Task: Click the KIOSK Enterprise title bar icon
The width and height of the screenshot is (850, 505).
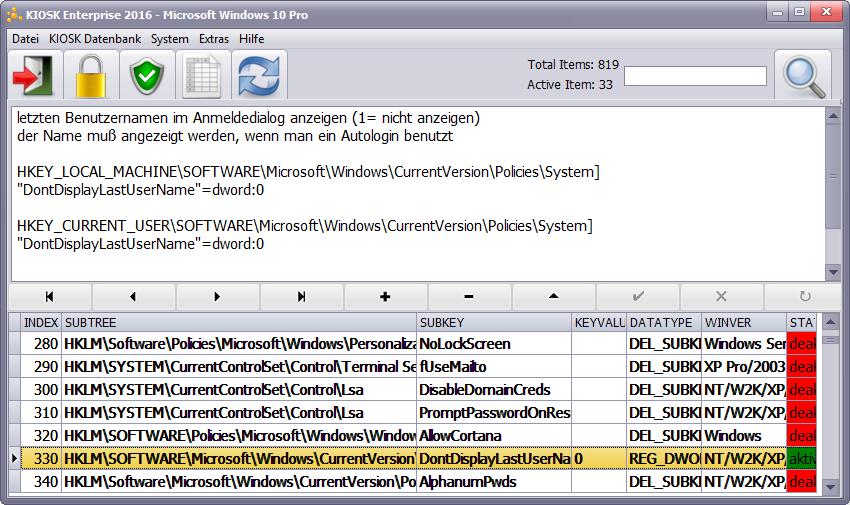Action: point(14,14)
